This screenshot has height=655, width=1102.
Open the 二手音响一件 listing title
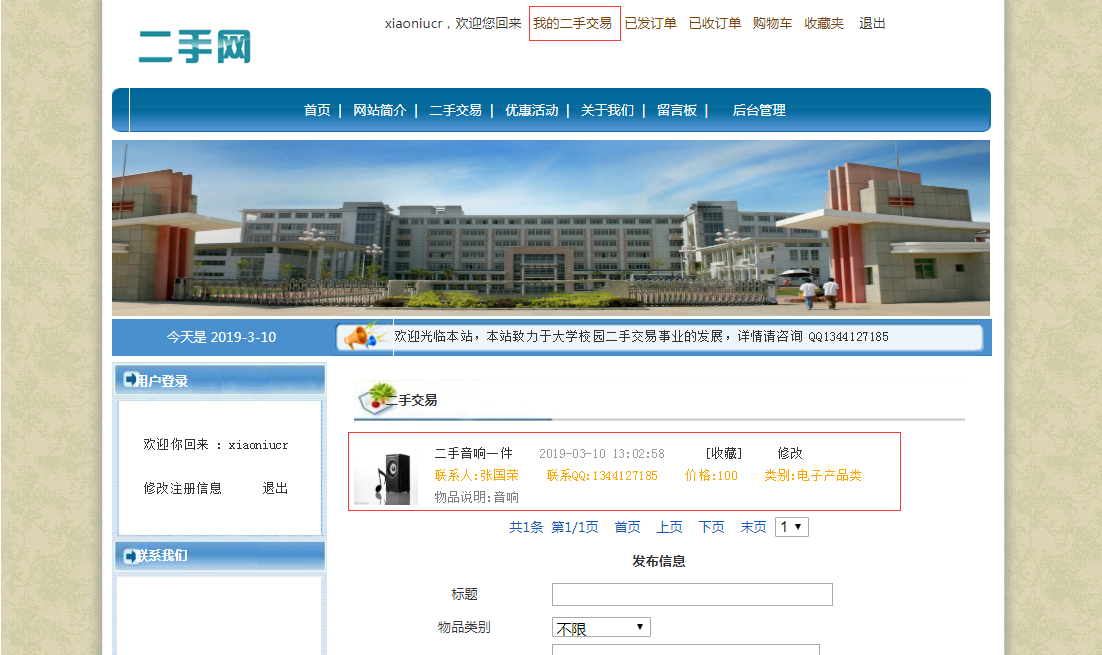[474, 453]
